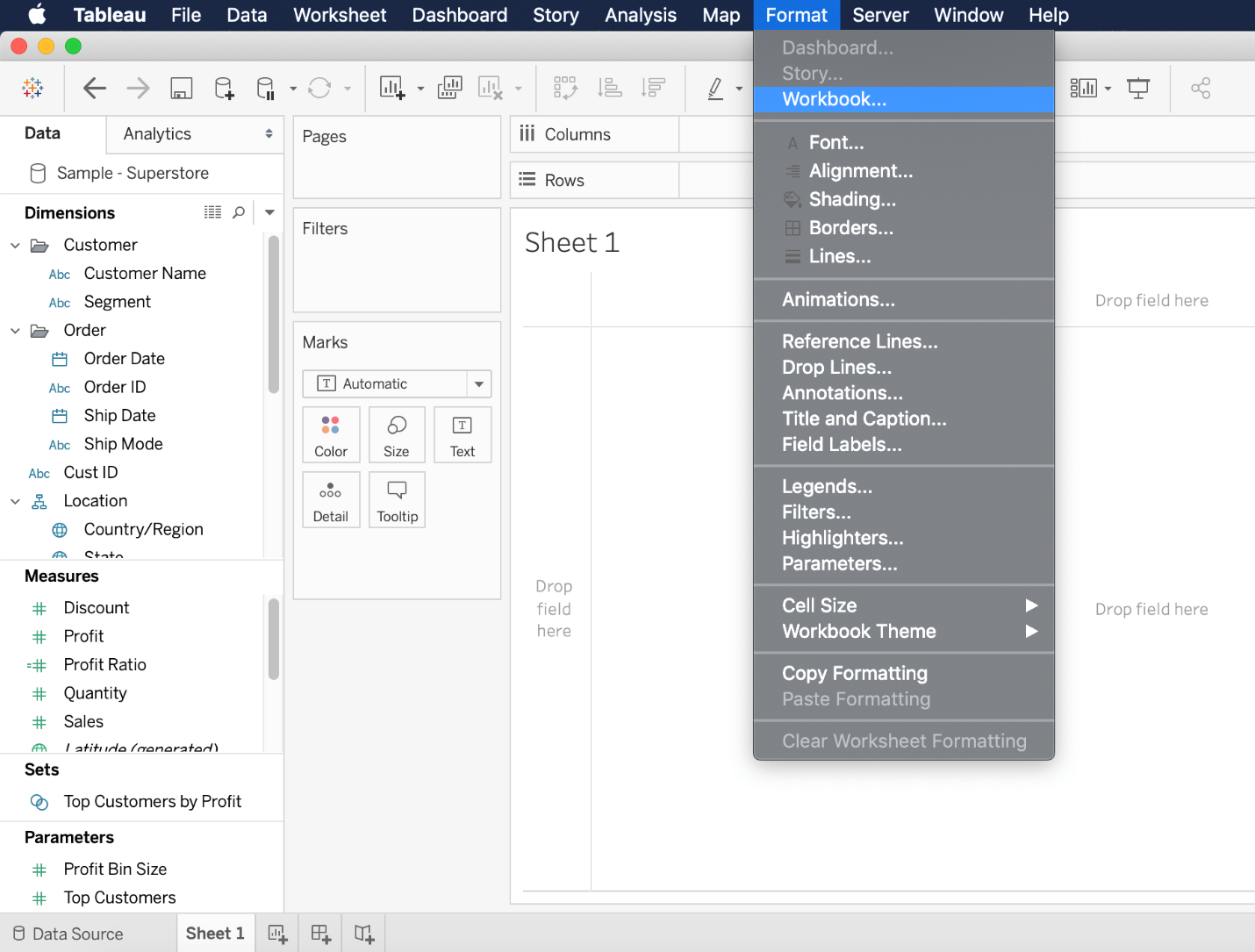Image resolution: width=1255 pixels, height=952 pixels.
Task: Switch to the Data Source tab
Action: (x=68, y=934)
